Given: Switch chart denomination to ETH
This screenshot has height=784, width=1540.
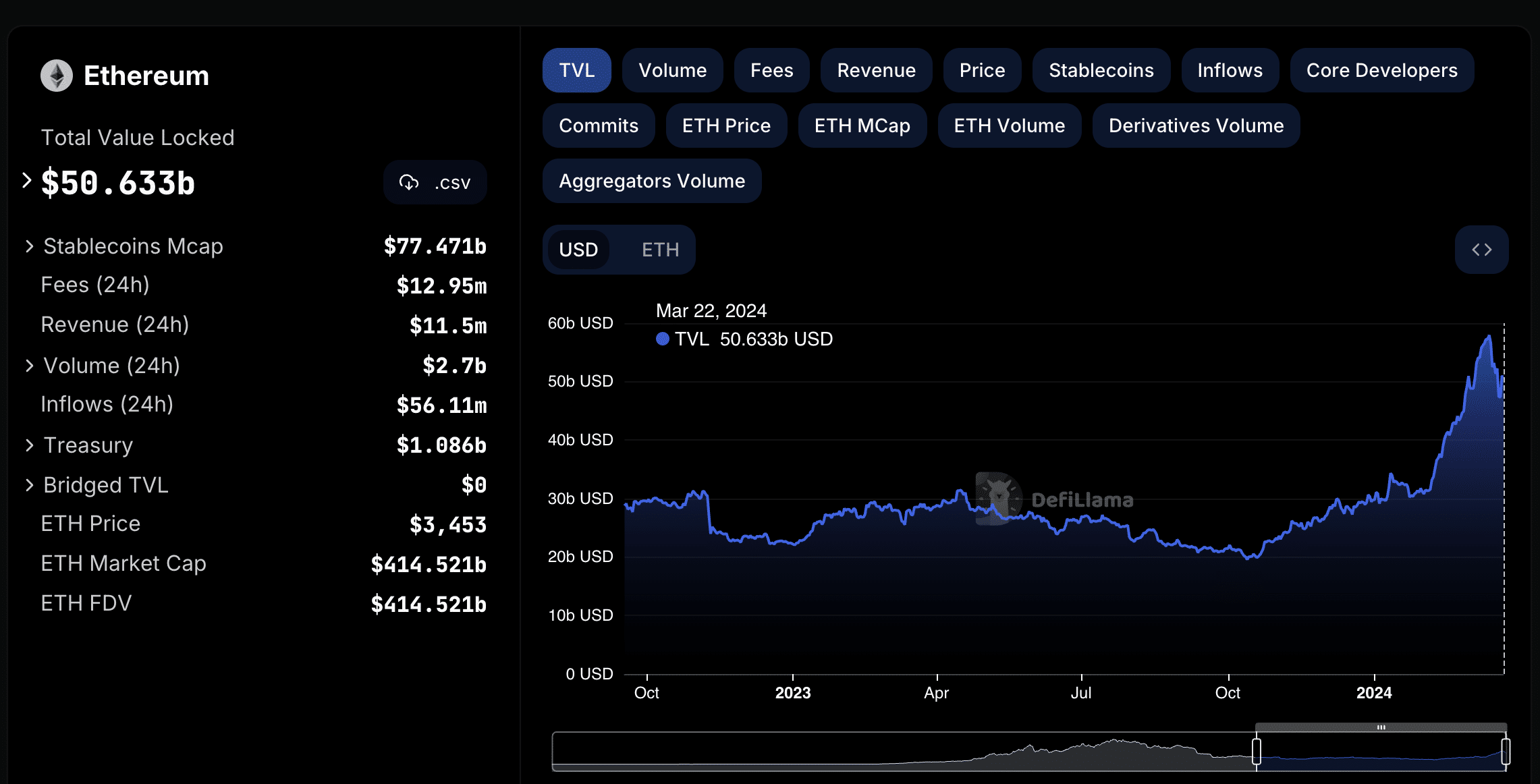Looking at the screenshot, I should [660, 250].
